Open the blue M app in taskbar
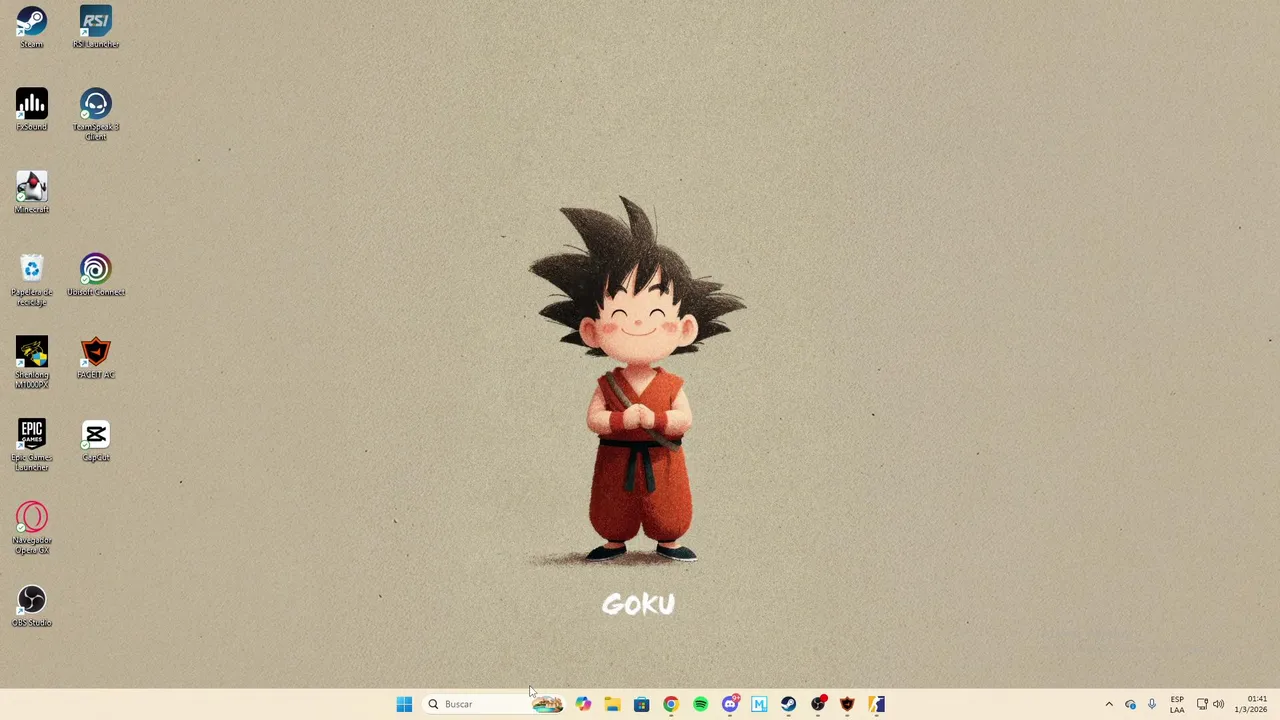The width and height of the screenshot is (1280, 720). tap(759, 704)
